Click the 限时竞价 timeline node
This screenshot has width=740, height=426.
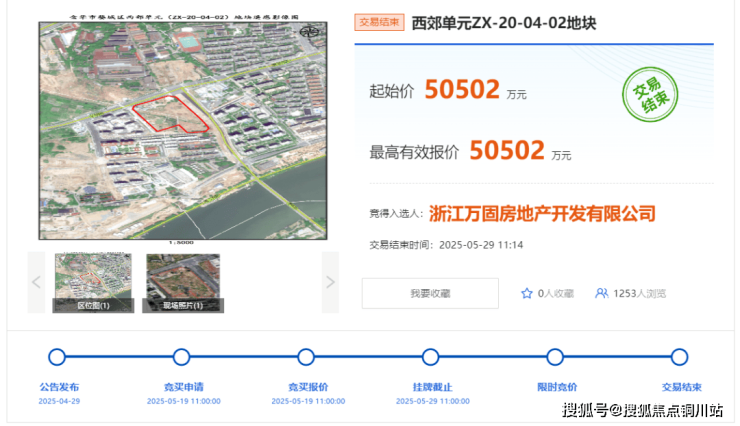coord(555,357)
